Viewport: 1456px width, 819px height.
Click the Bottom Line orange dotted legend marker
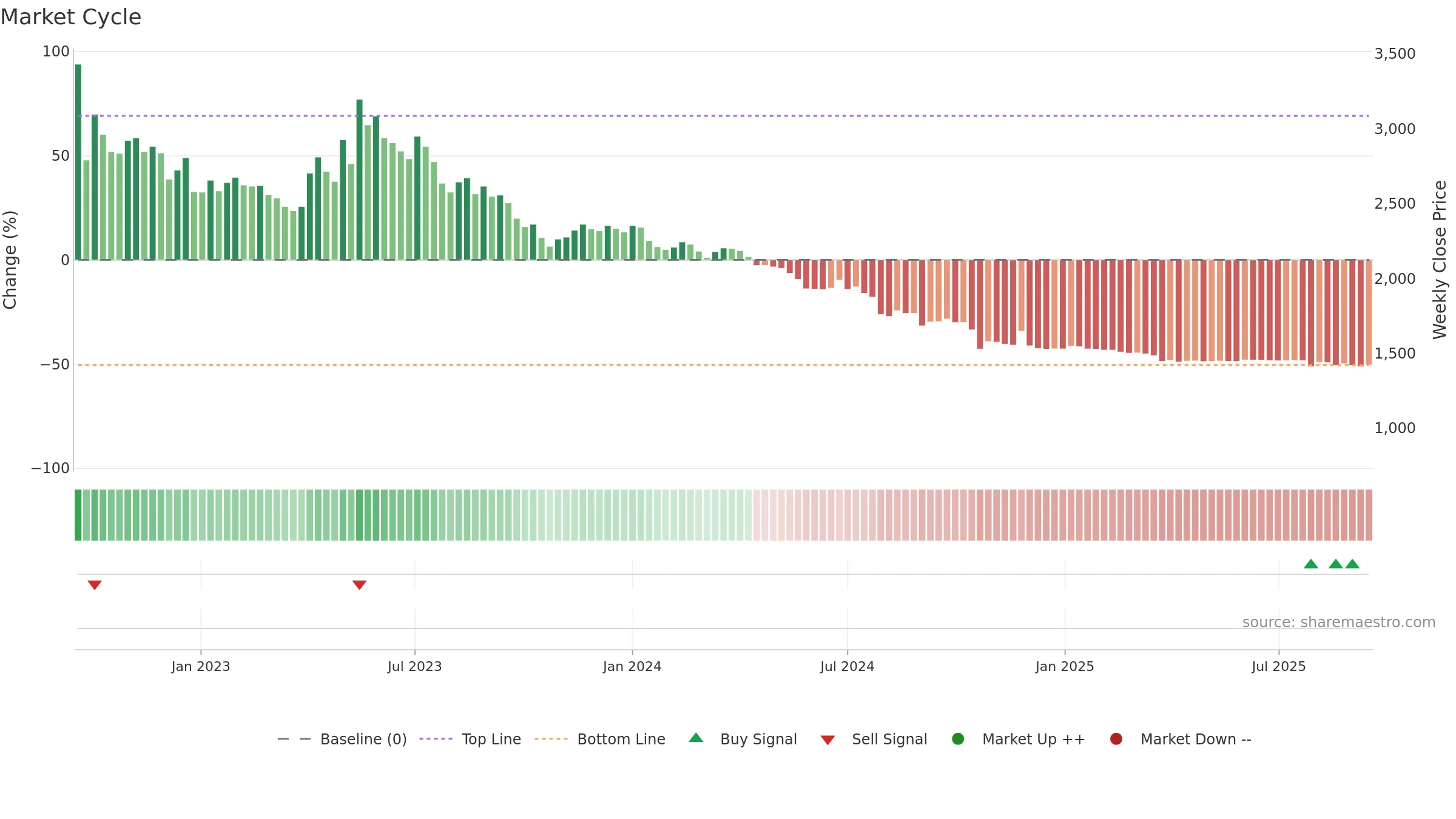(551, 739)
